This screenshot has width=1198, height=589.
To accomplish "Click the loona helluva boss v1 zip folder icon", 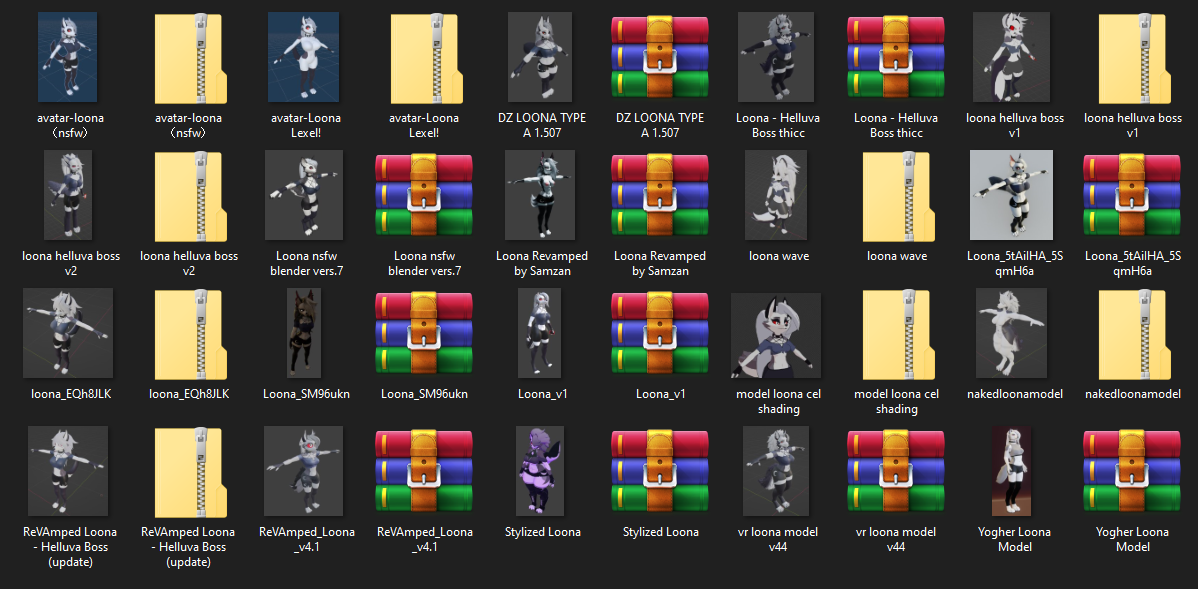I will point(1133,58).
